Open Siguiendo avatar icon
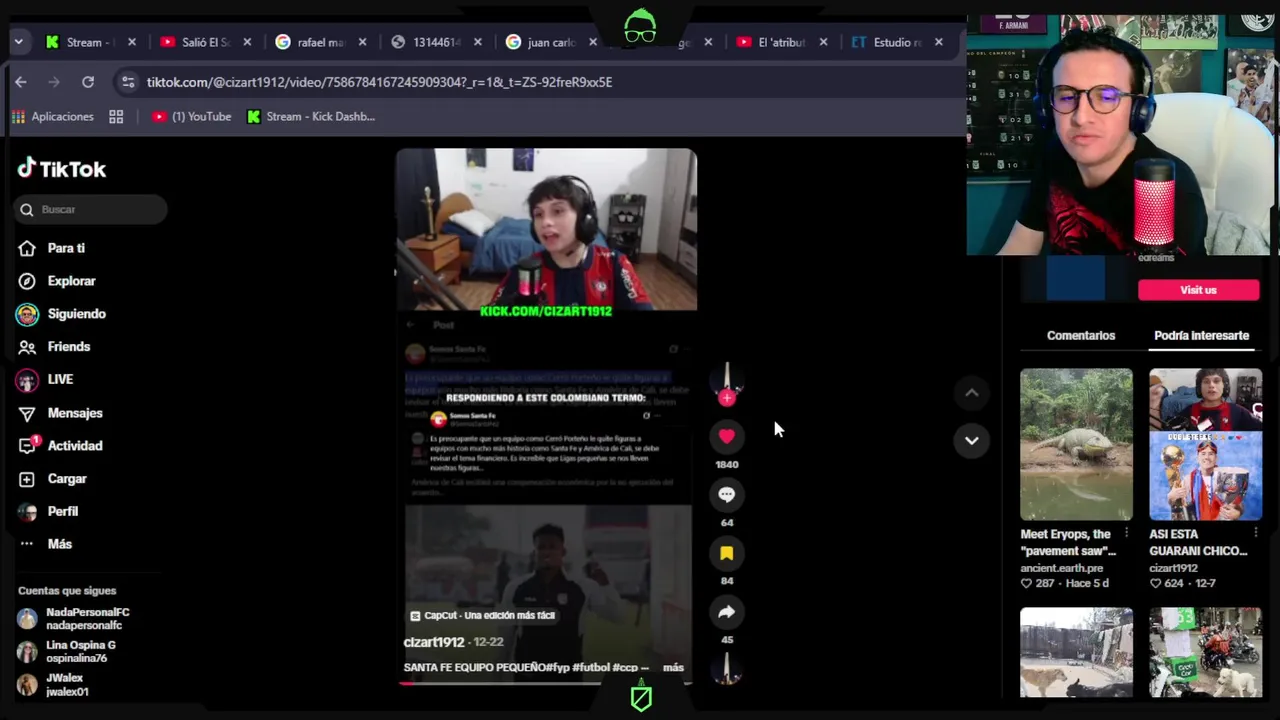1280x720 pixels. (27, 314)
